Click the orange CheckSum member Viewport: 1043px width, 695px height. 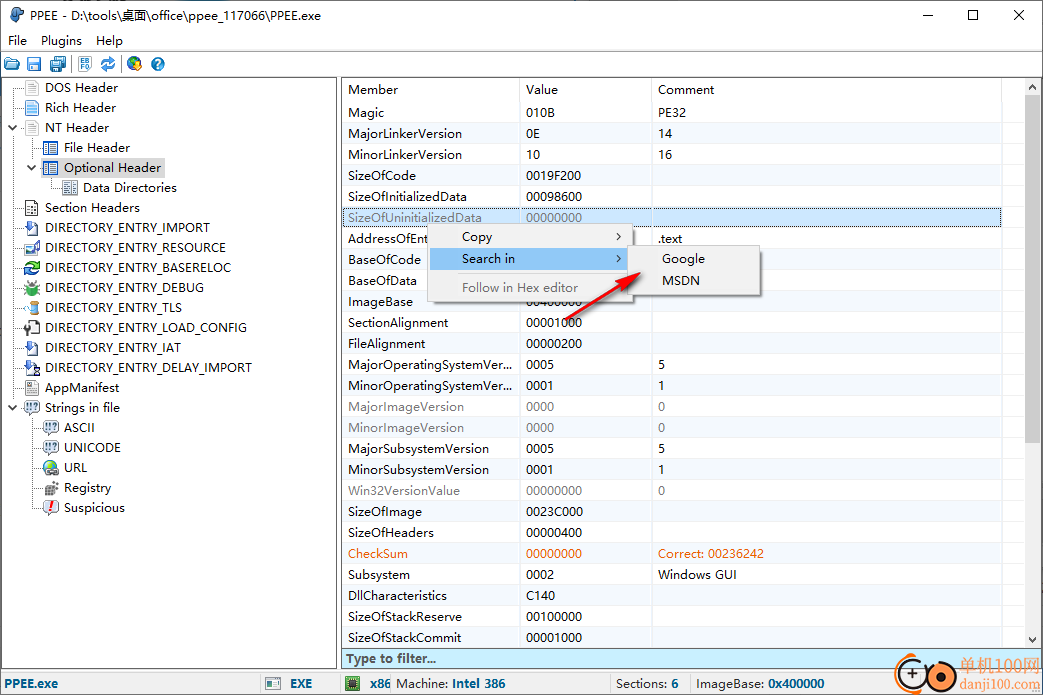378,553
